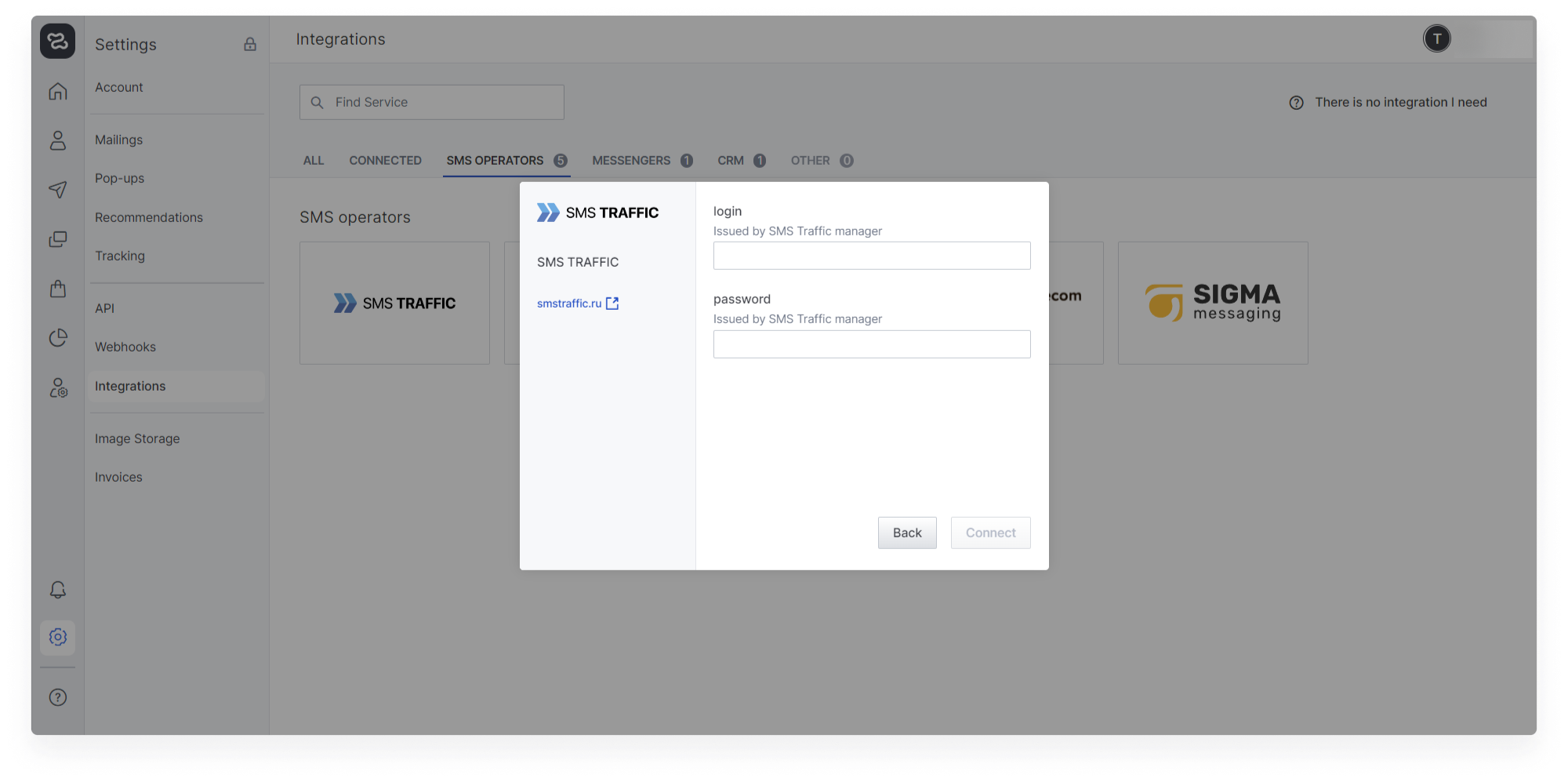Open the analytics pie chart icon
The height and width of the screenshot is (782, 1568).
pos(58,338)
